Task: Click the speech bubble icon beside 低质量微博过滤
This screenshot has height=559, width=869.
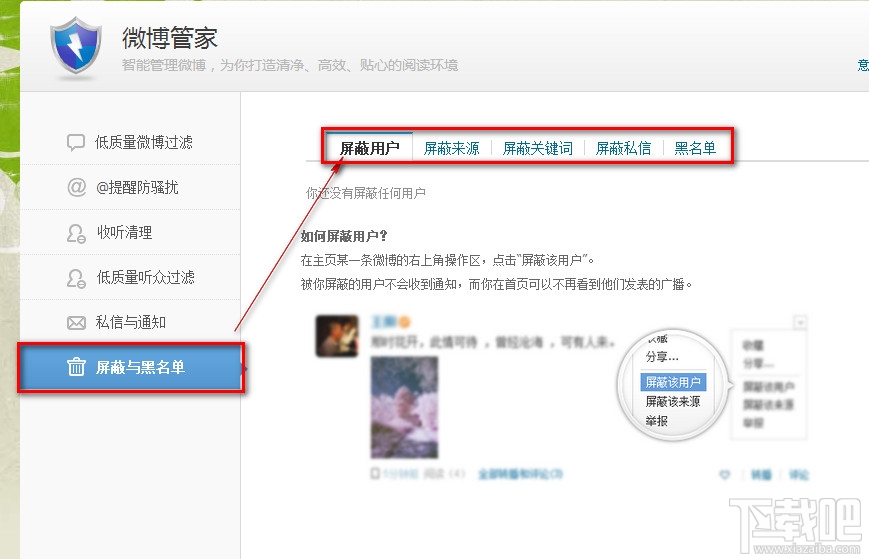Action: pos(76,142)
